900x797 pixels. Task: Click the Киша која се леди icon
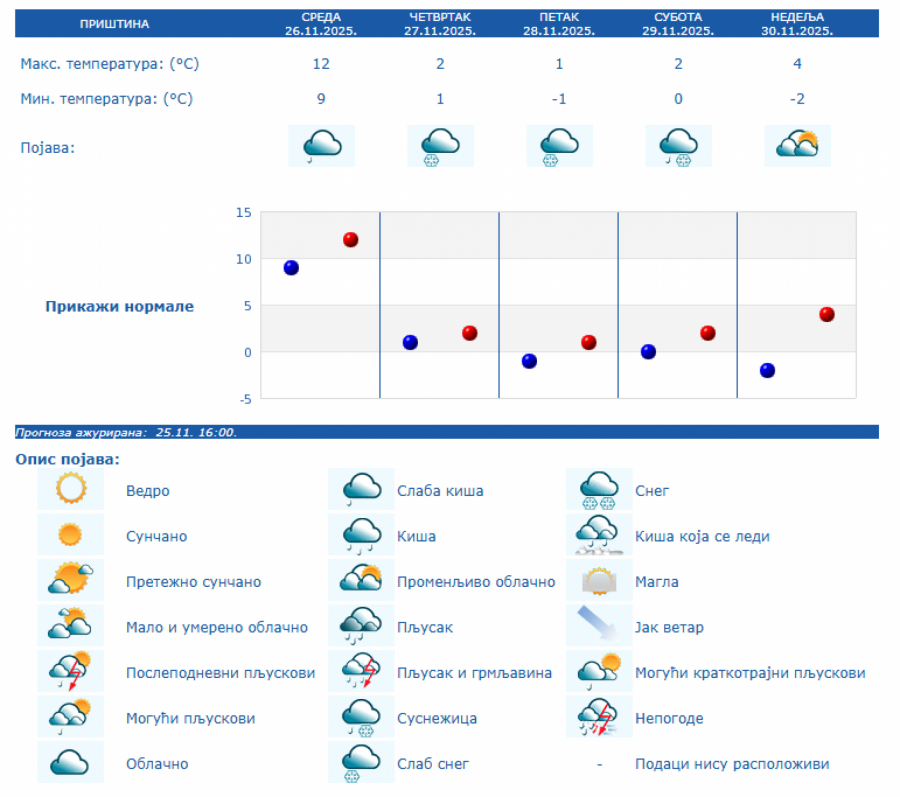[x=599, y=536]
